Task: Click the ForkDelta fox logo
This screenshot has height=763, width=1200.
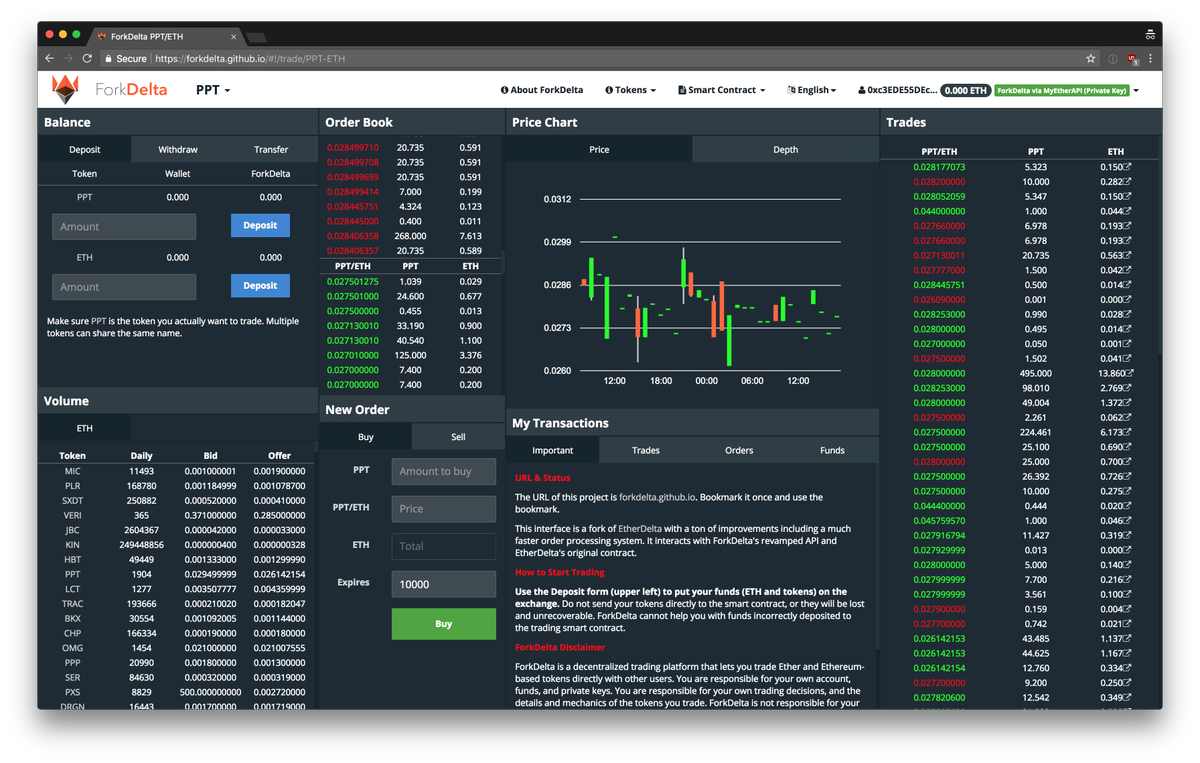Action: tap(65, 90)
